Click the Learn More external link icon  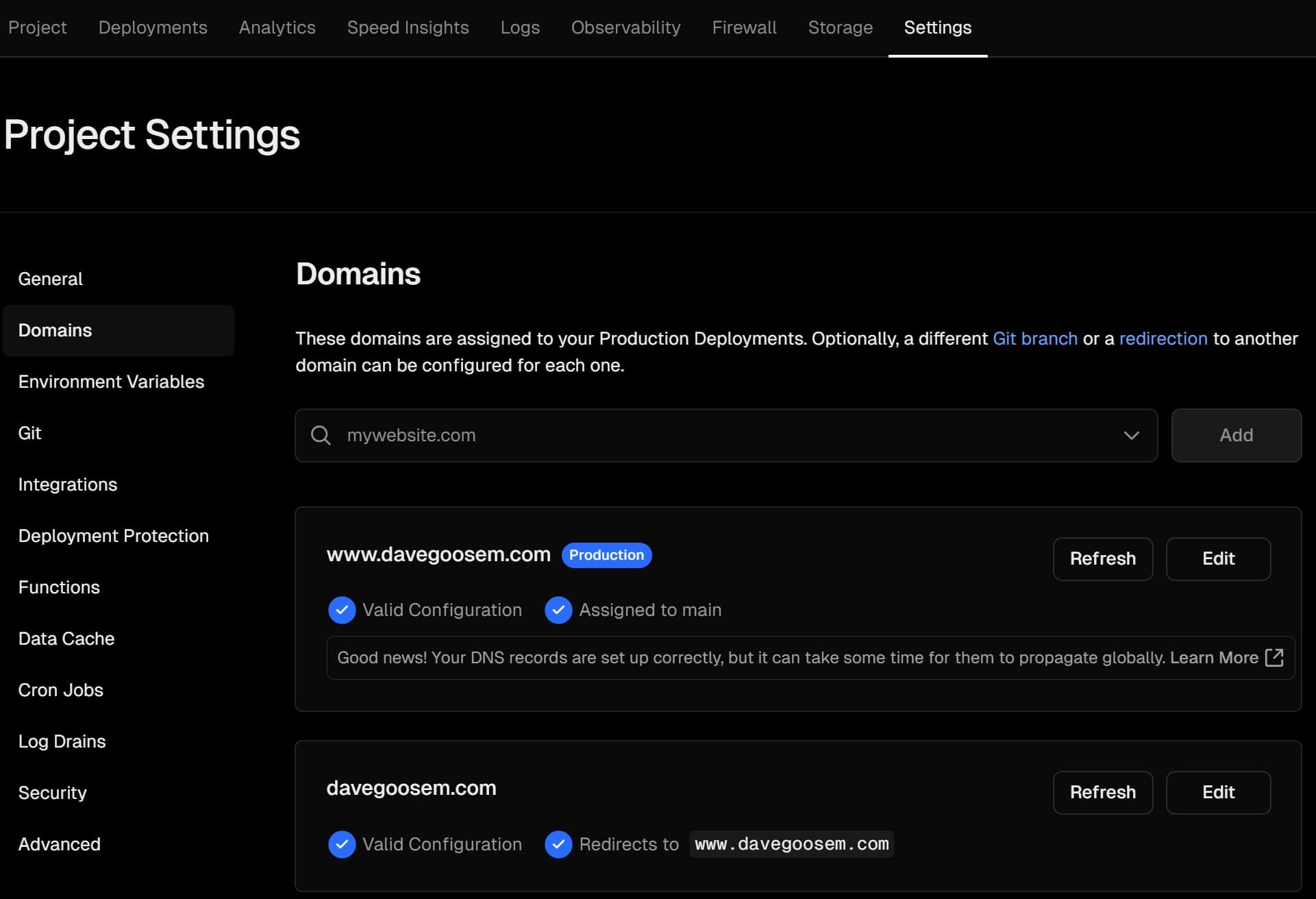click(1274, 658)
